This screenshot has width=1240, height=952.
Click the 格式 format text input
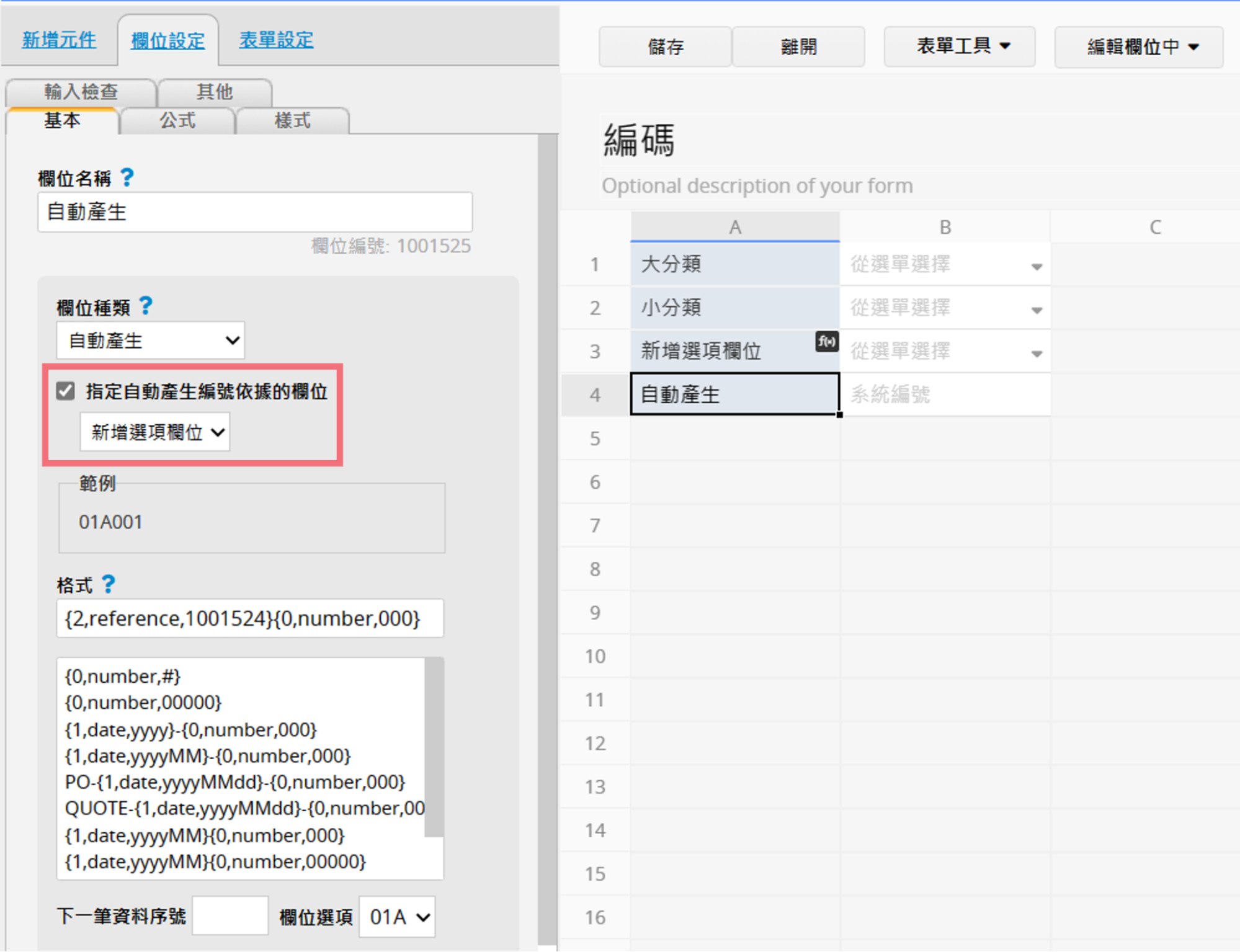pos(249,618)
